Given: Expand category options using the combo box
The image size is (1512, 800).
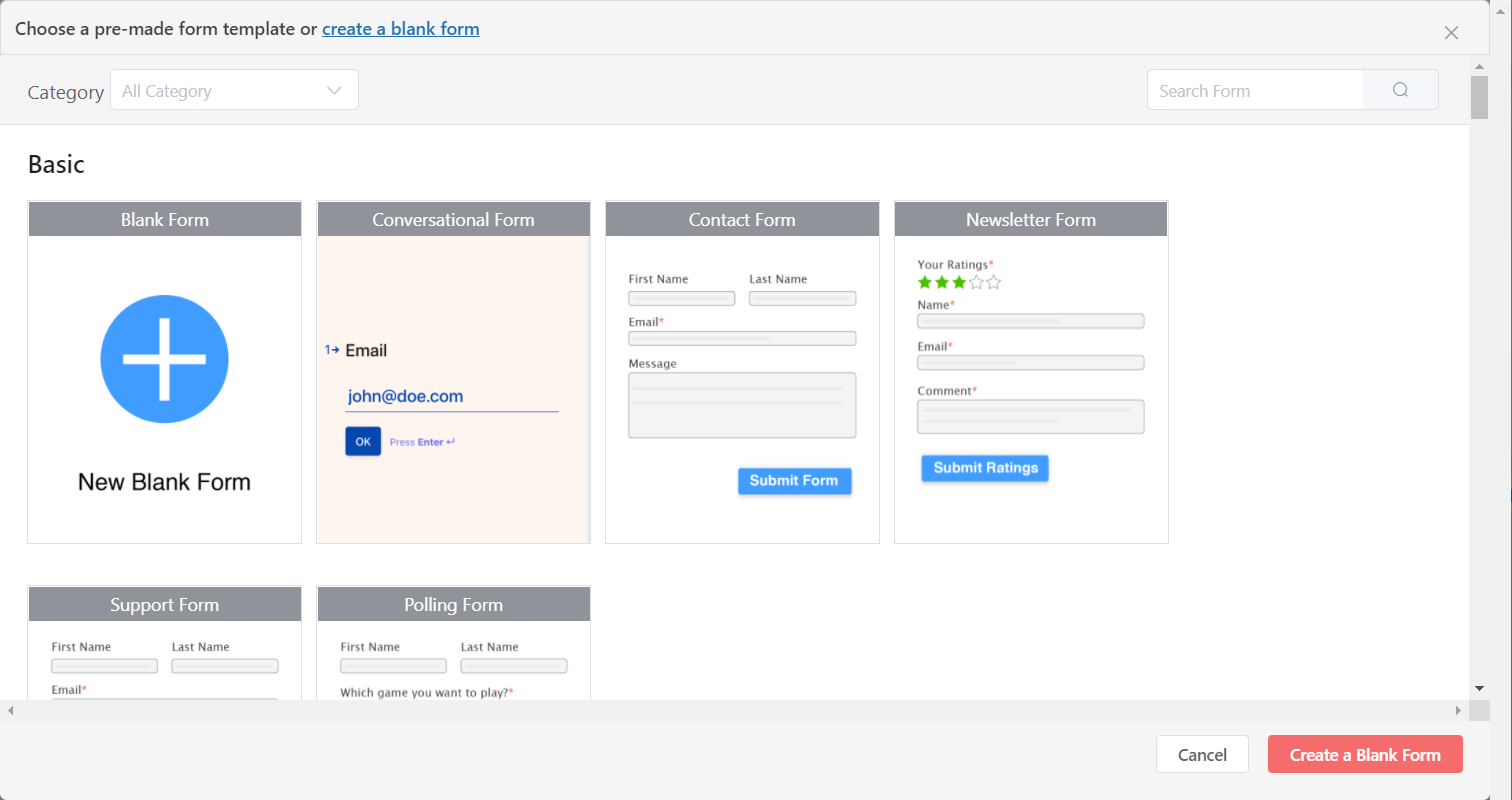Looking at the screenshot, I should pos(234,89).
